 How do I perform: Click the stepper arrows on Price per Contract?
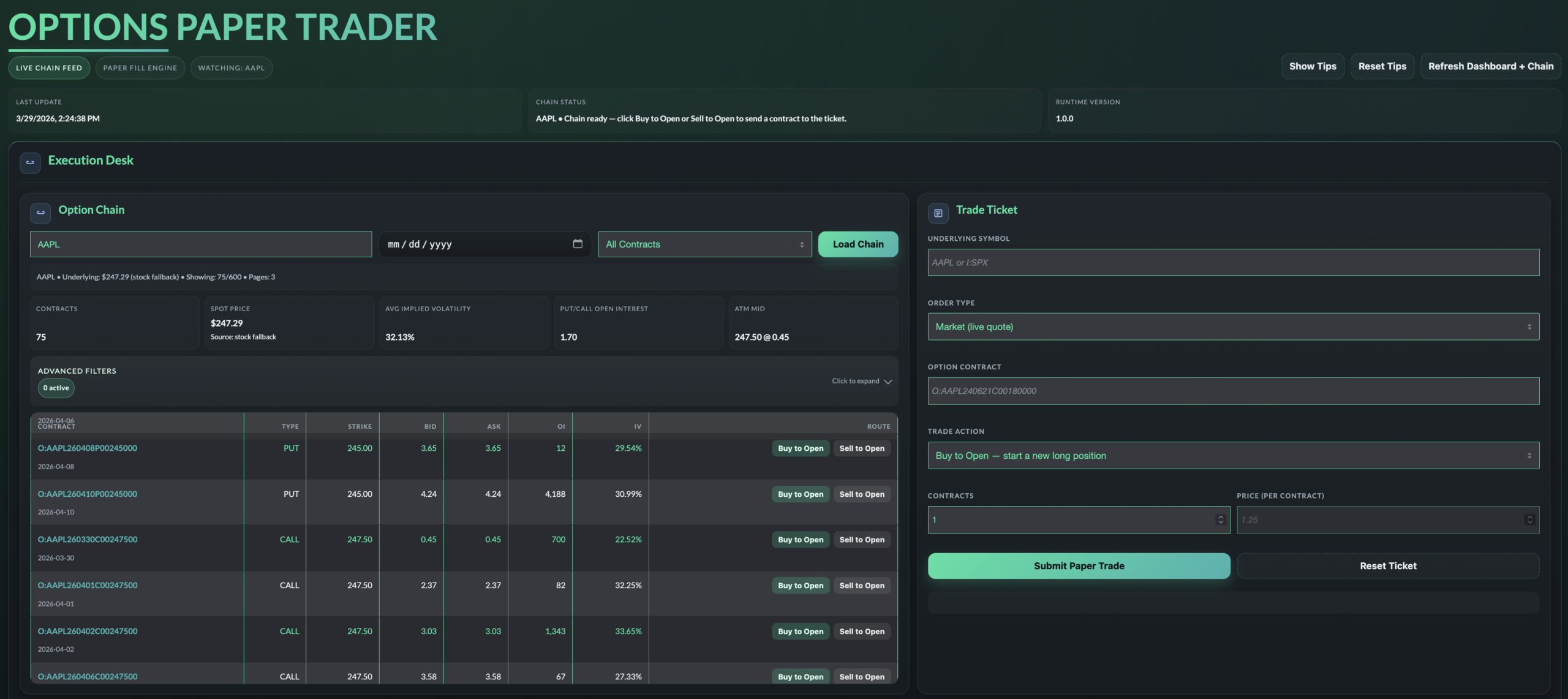(x=1531, y=520)
